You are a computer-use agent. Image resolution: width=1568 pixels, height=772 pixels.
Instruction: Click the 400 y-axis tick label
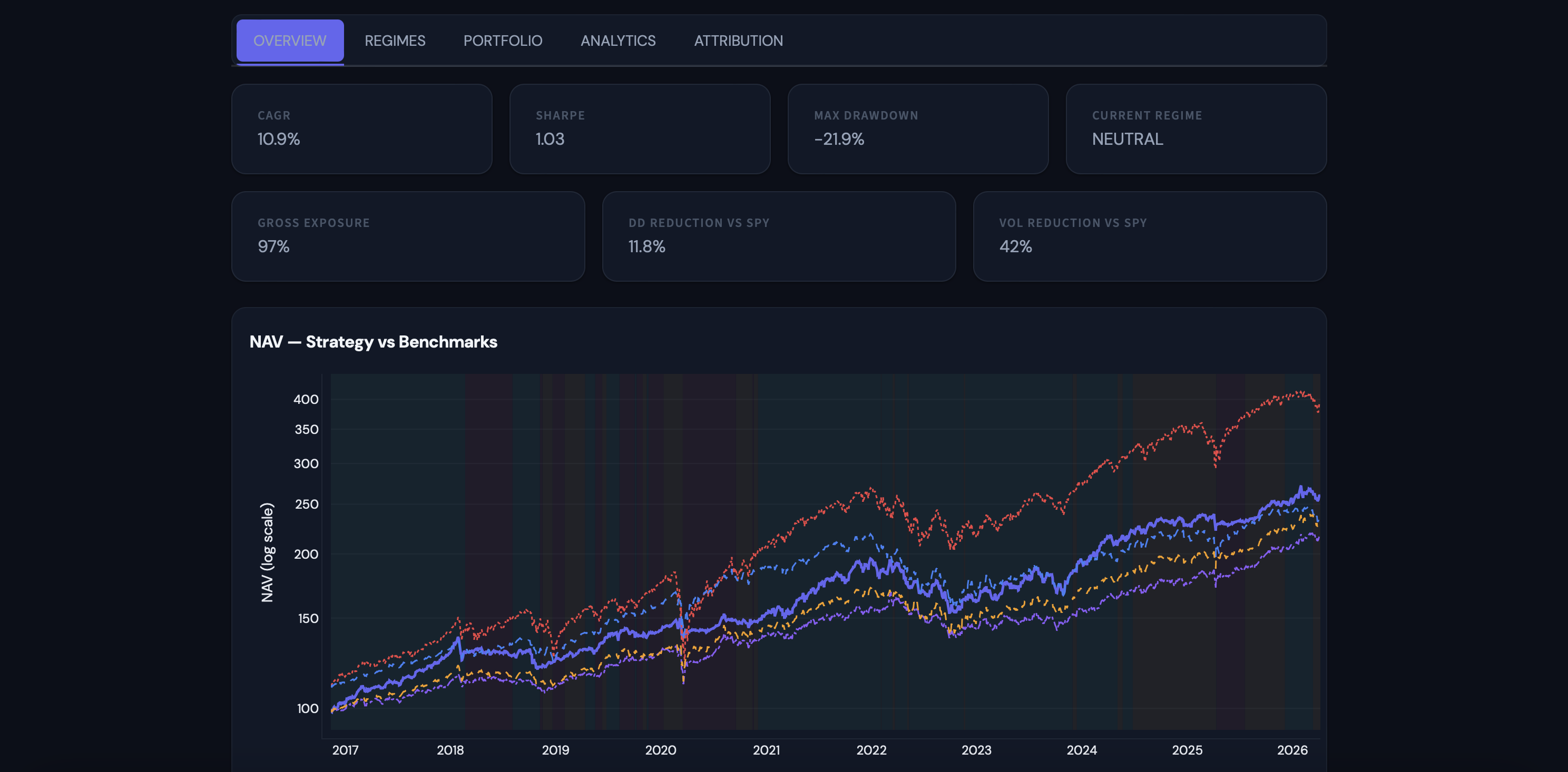306,399
